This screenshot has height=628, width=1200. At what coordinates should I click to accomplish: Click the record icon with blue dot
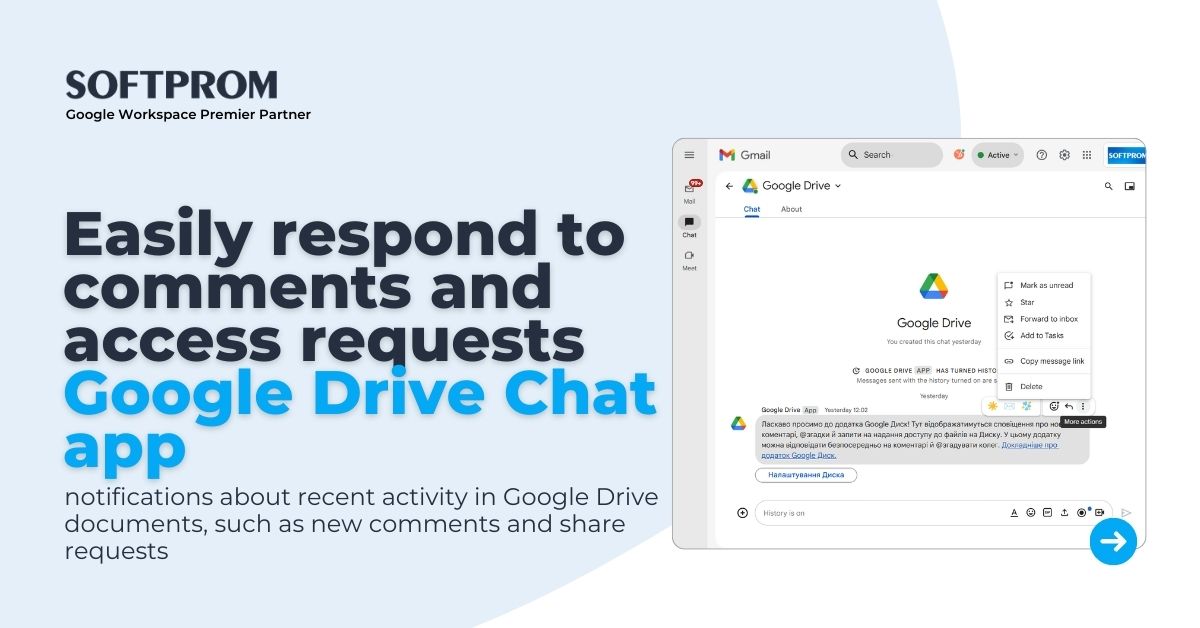tap(1082, 512)
